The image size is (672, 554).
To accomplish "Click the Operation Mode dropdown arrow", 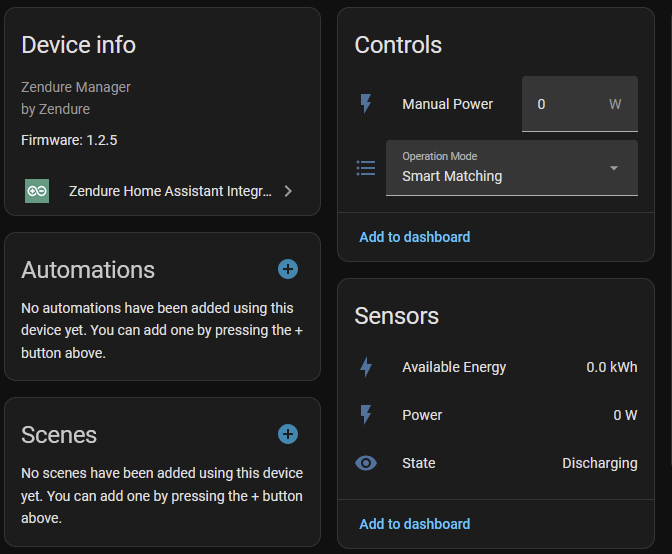I will pos(614,168).
